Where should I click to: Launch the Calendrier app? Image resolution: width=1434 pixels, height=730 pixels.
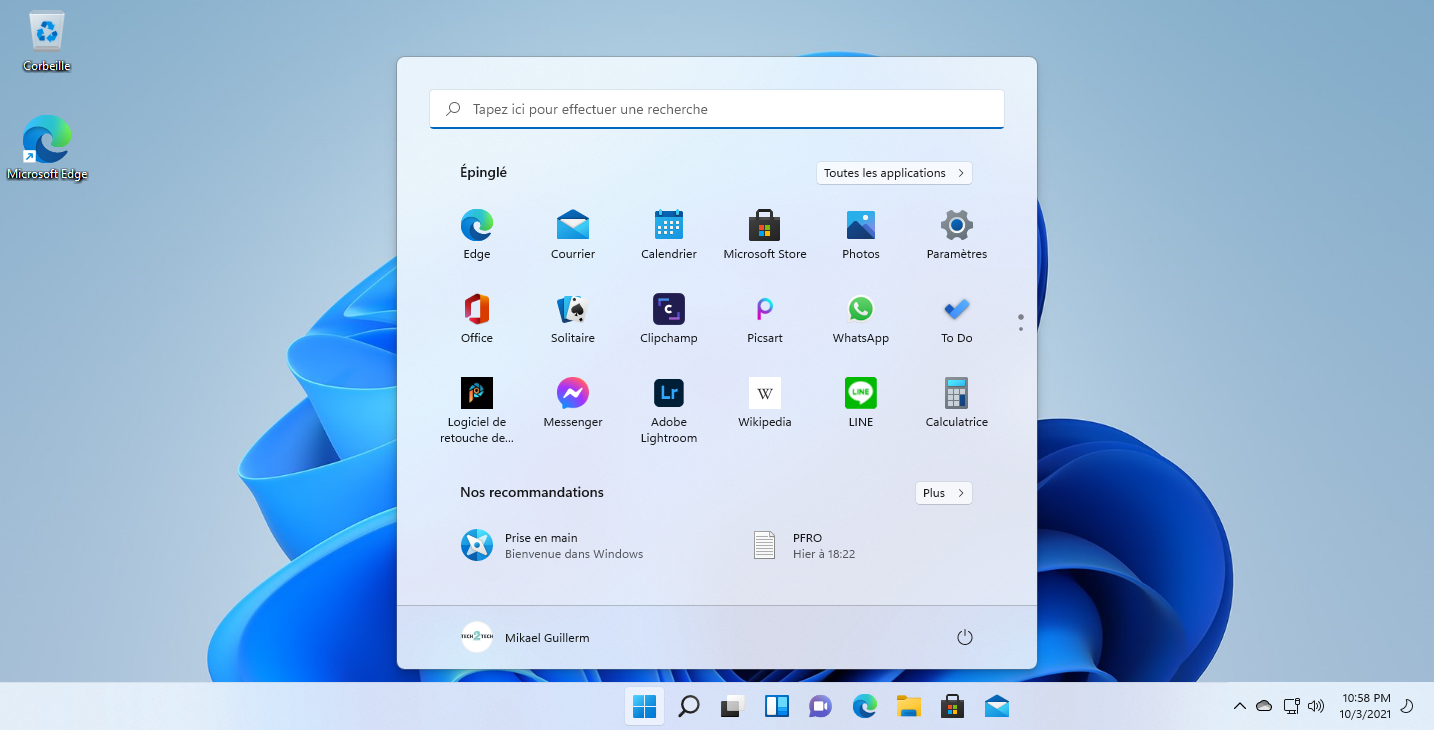(669, 234)
